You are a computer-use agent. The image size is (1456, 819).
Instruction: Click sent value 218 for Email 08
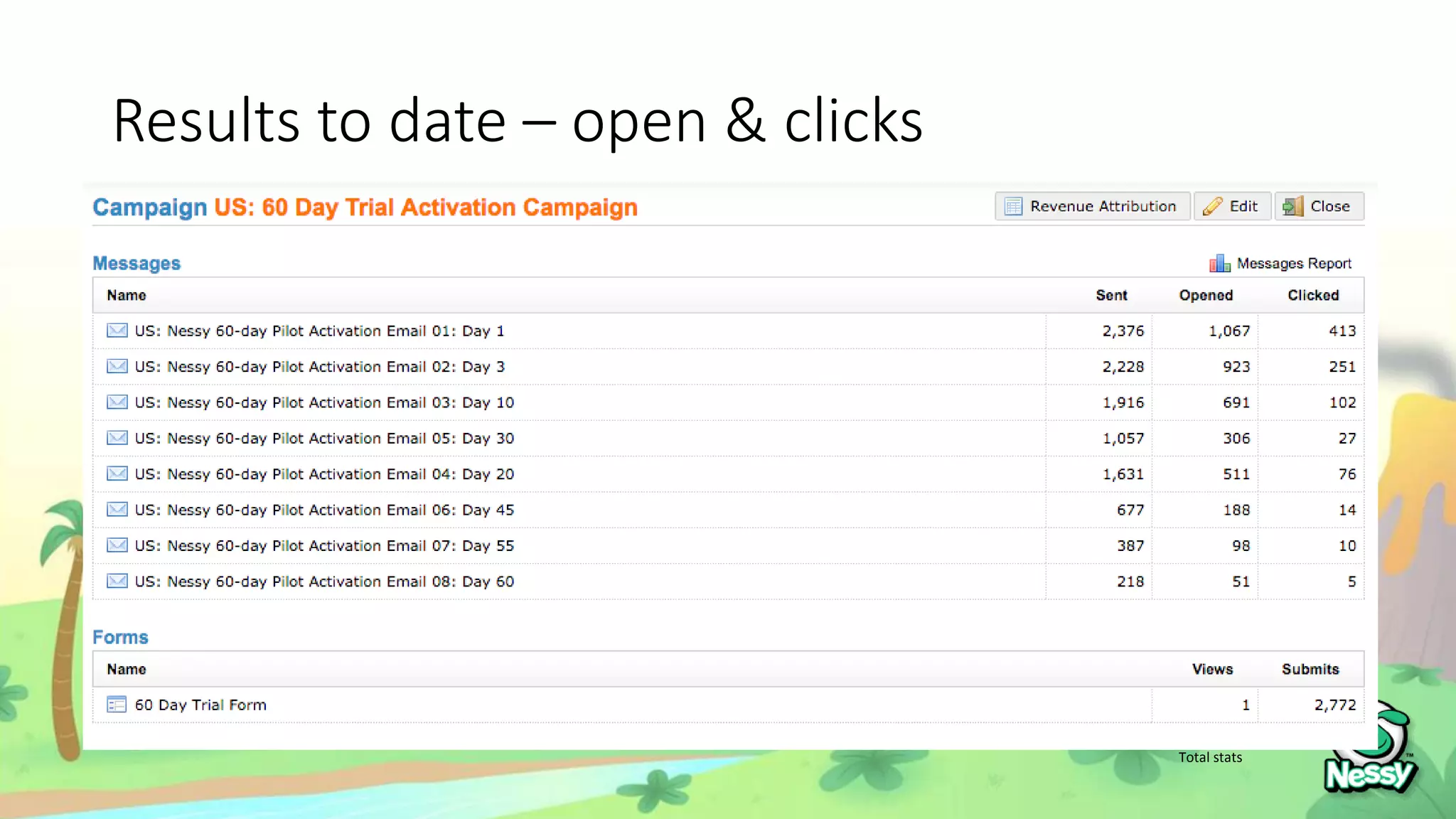(1130, 582)
